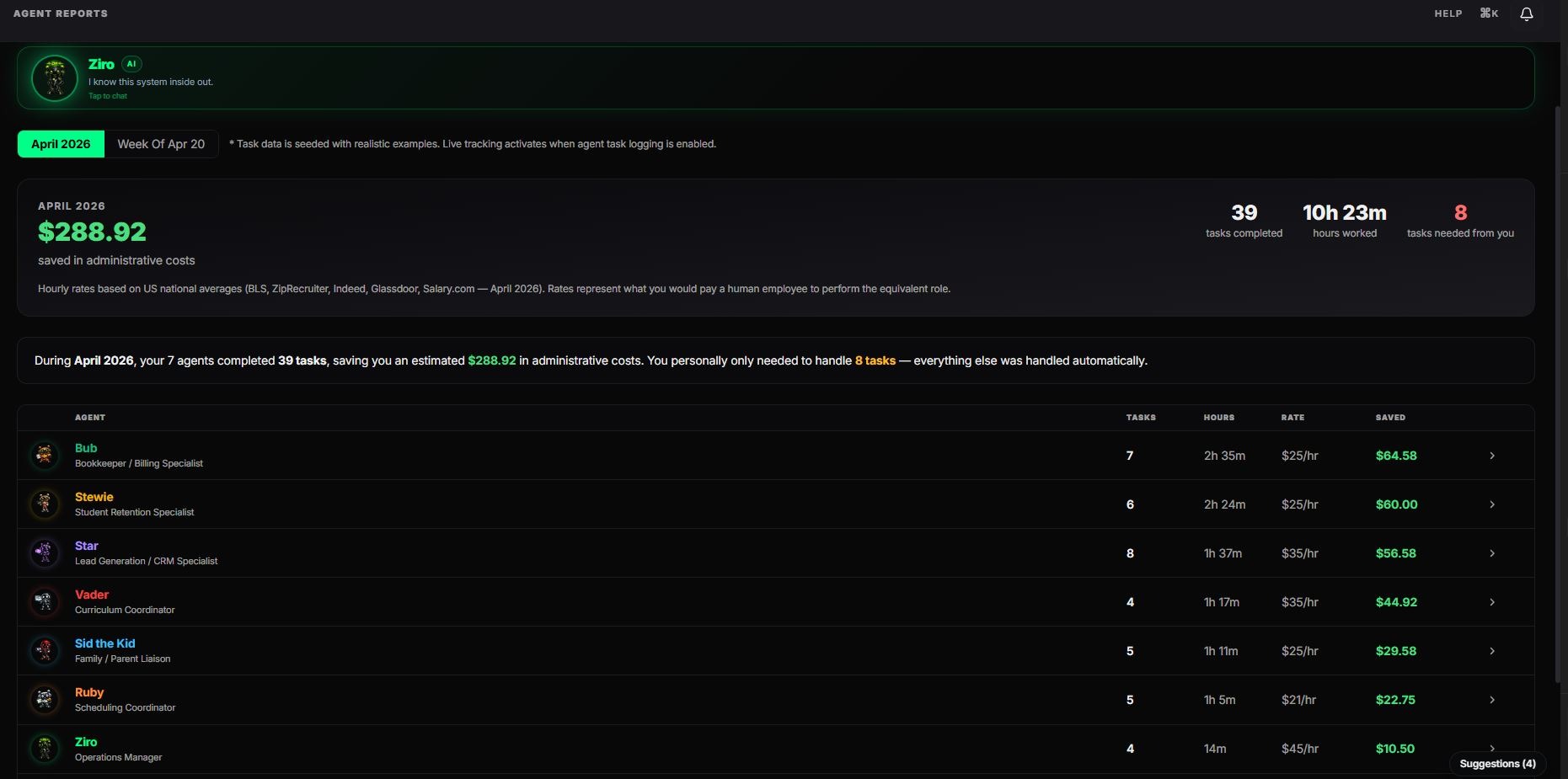Click Stewie's Student Retention avatar icon

point(44,504)
